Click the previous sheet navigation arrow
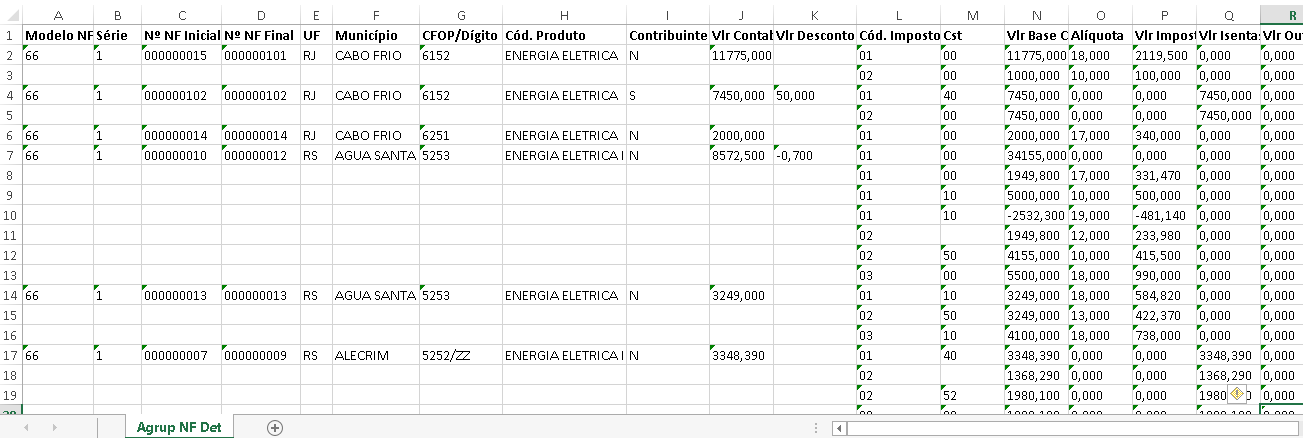 (x=25, y=427)
